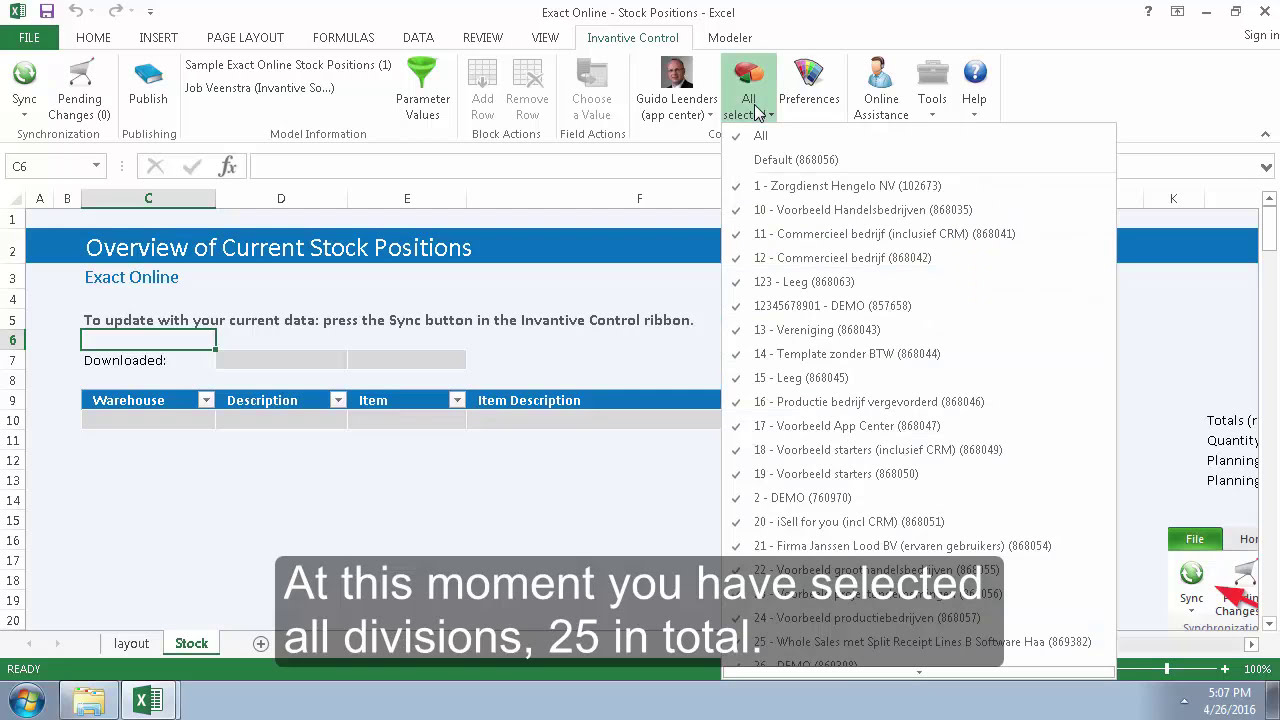The image size is (1280, 720).
Task: Click the Add Row icon
Action: point(483,75)
